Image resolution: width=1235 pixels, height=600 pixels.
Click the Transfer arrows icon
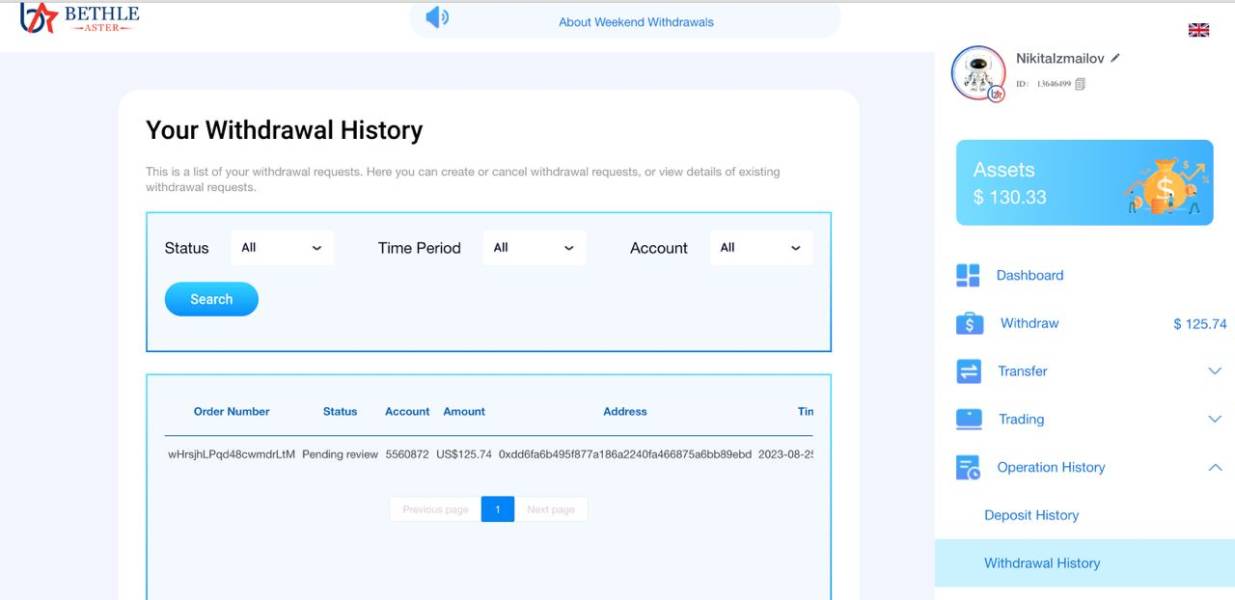point(969,372)
